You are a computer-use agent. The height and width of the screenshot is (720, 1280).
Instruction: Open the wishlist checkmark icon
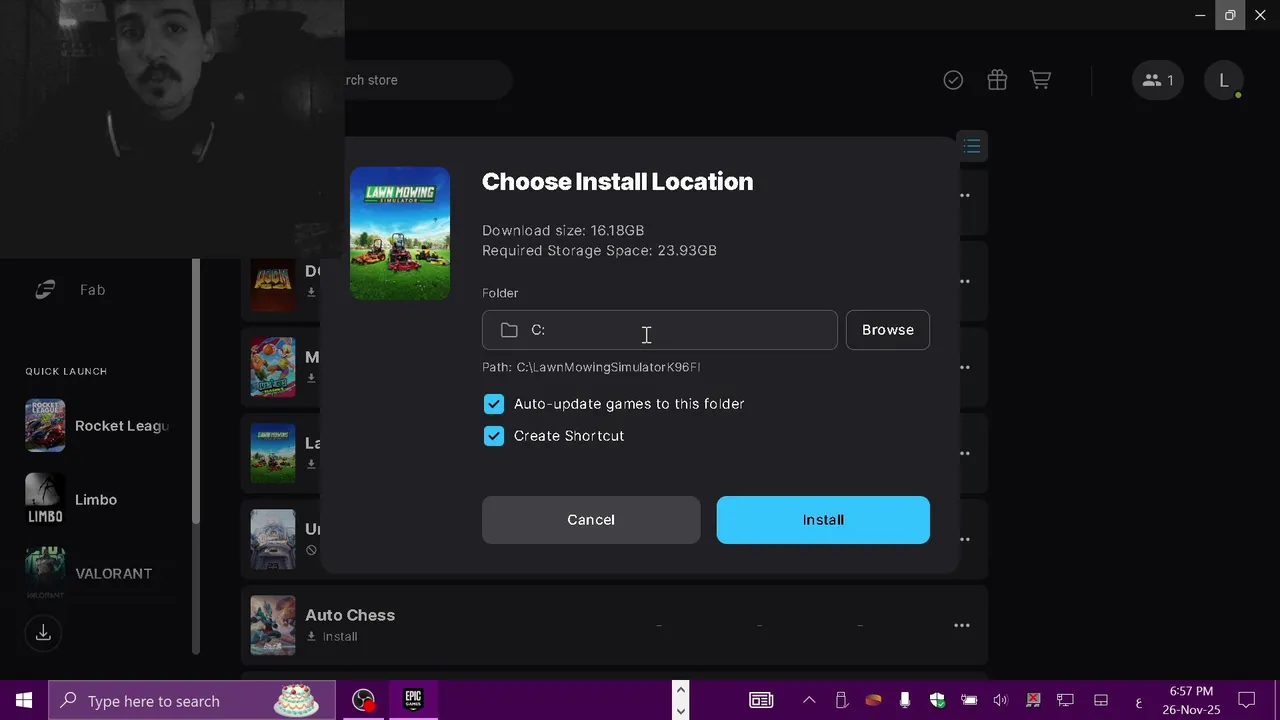pyautogui.click(x=953, y=80)
